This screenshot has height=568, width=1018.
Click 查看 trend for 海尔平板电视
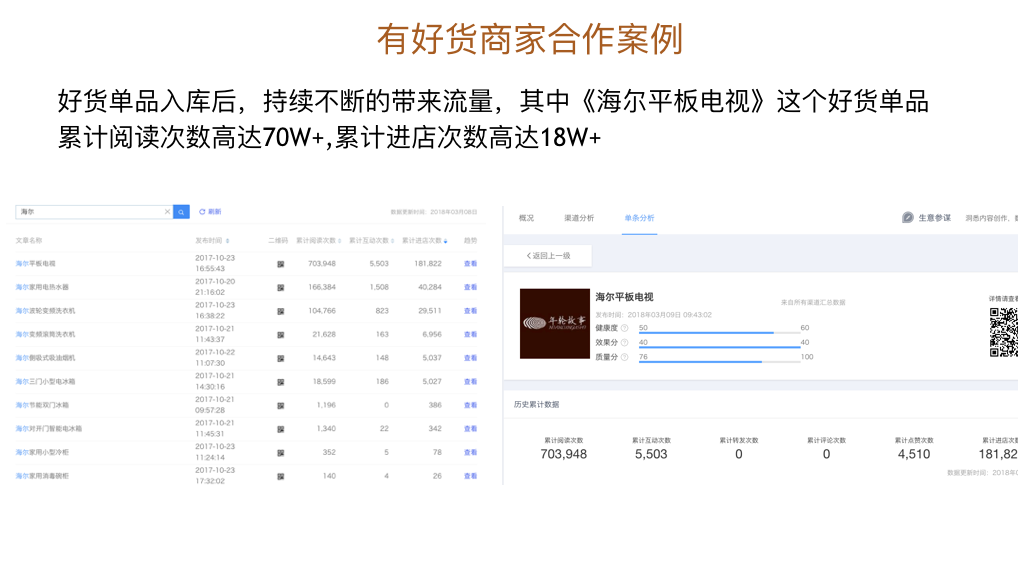[x=471, y=264]
